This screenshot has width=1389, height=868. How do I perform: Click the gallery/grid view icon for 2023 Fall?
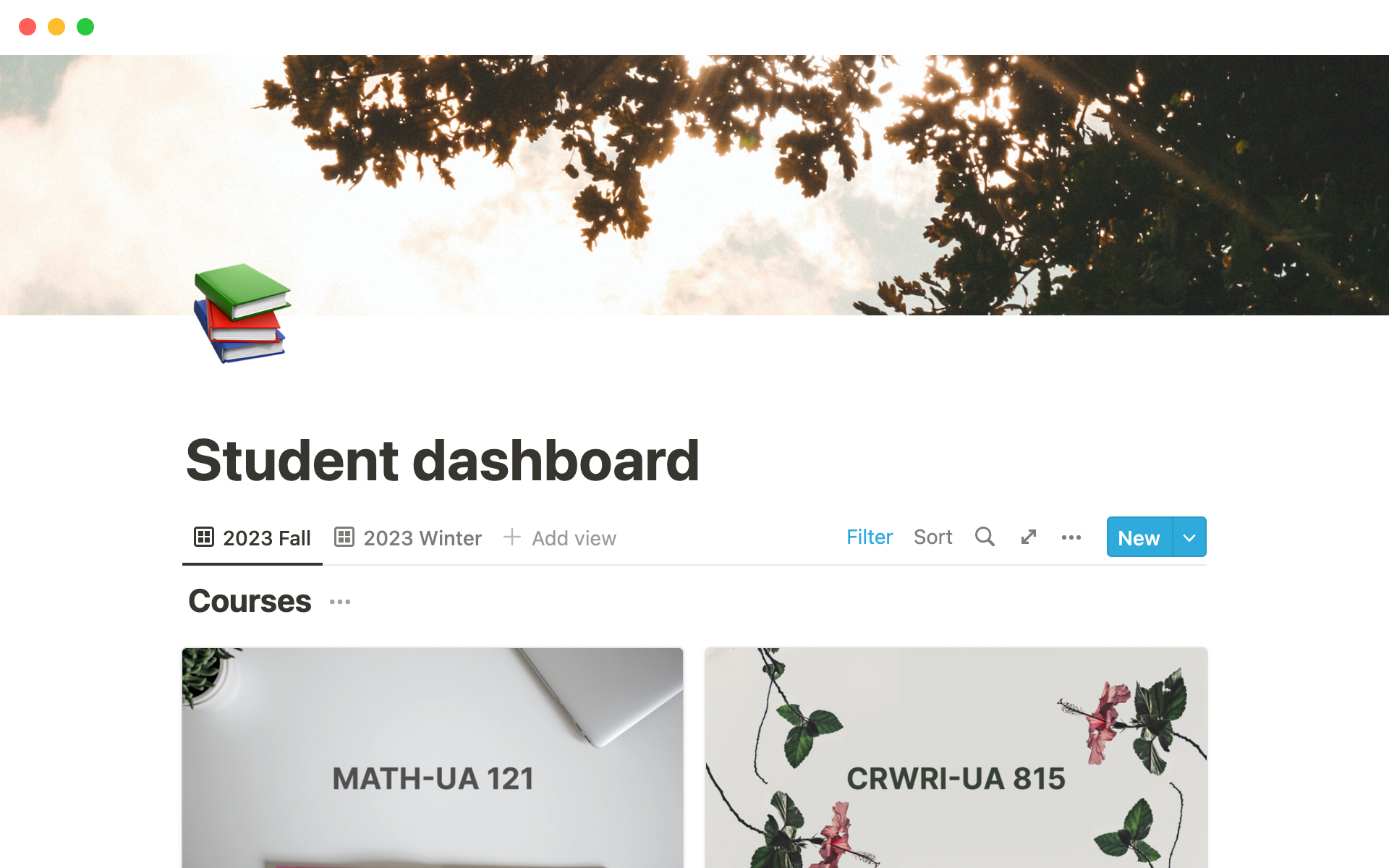pyautogui.click(x=203, y=537)
